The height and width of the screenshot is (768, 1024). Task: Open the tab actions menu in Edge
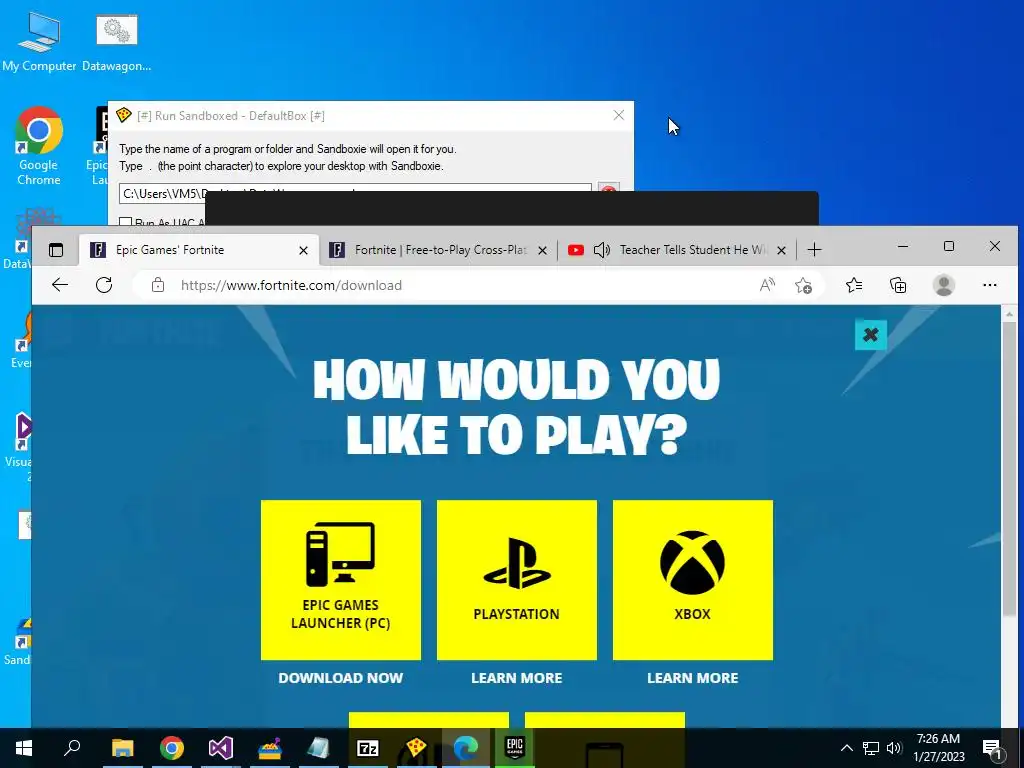point(56,249)
